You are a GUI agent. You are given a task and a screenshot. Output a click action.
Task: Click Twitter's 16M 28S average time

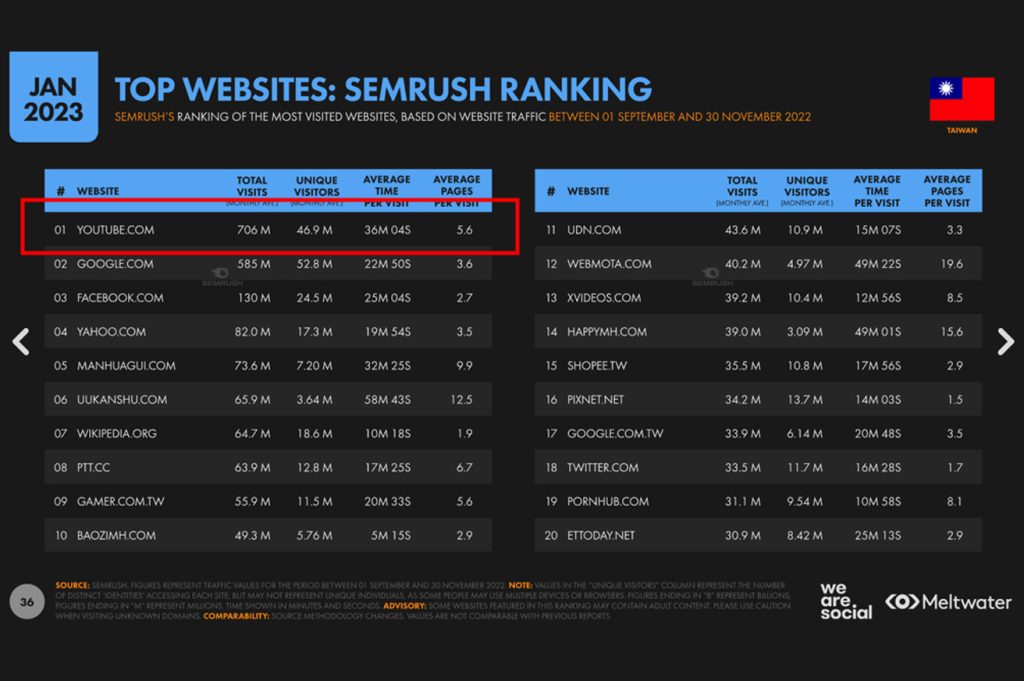(x=878, y=467)
